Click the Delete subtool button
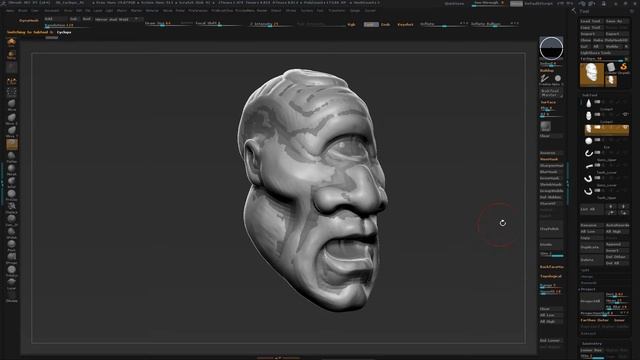The image size is (640, 360). pyautogui.click(x=591, y=260)
